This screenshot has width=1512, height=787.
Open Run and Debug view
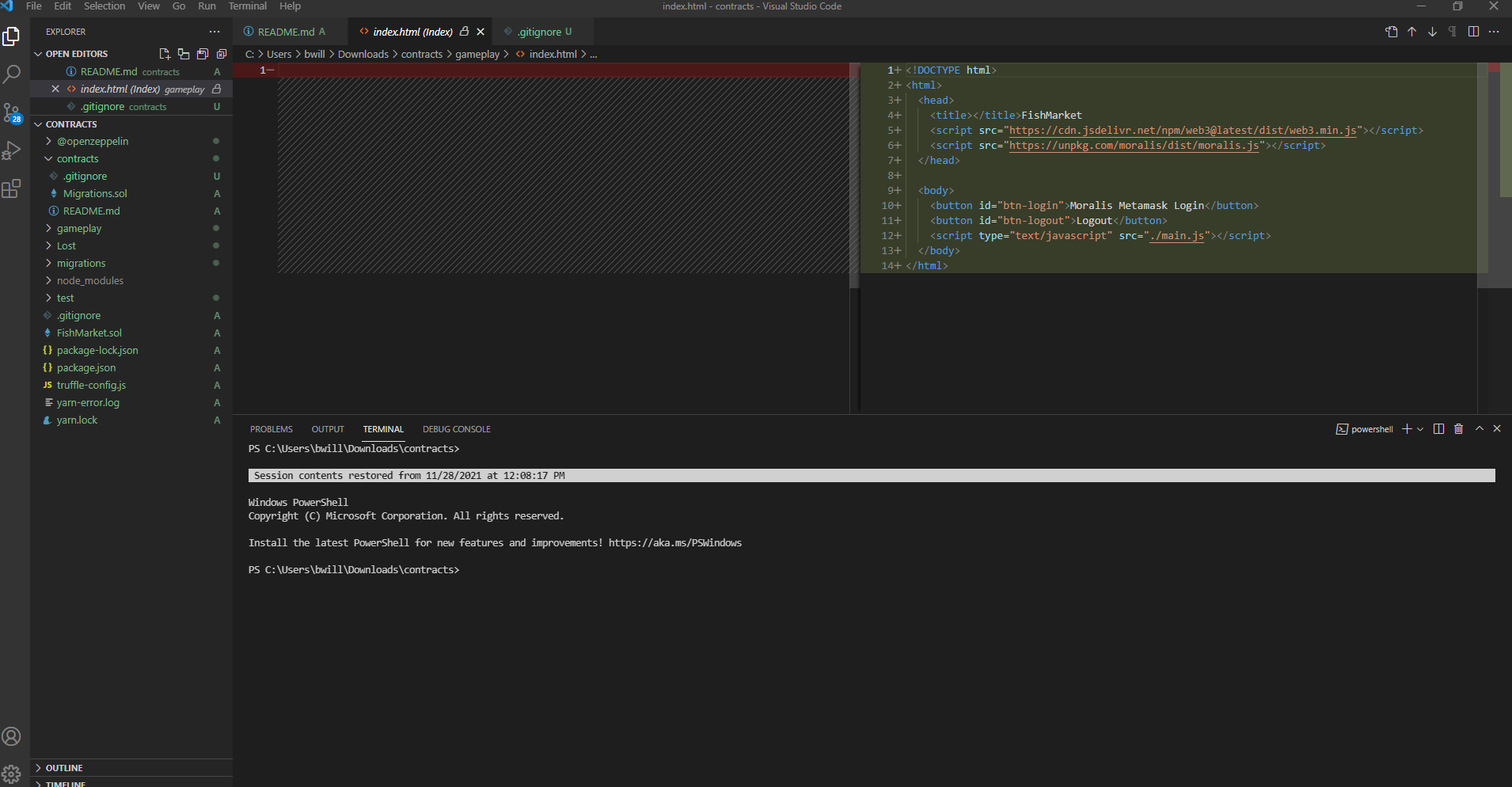click(x=12, y=150)
